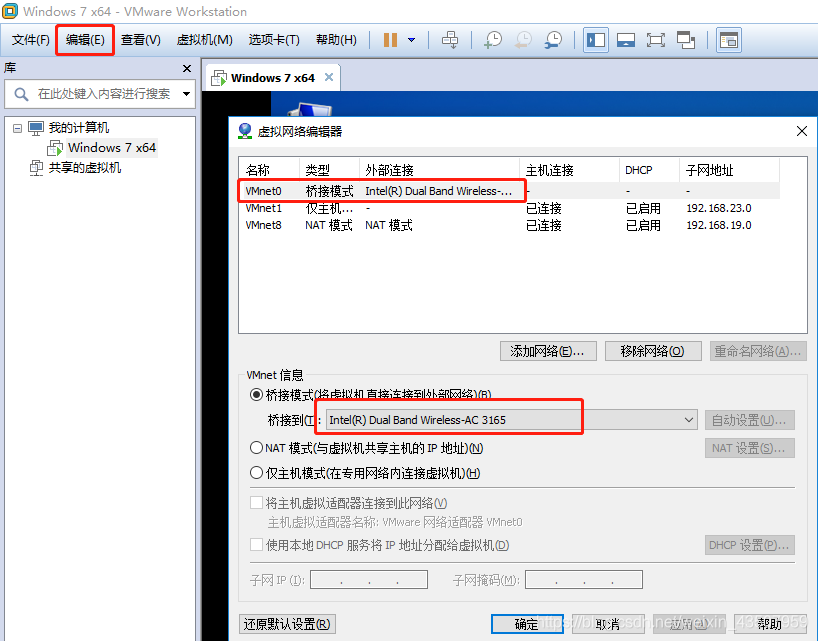The height and width of the screenshot is (641, 818).
Task: Open the 虚拟机(M) menu
Action: [204, 40]
